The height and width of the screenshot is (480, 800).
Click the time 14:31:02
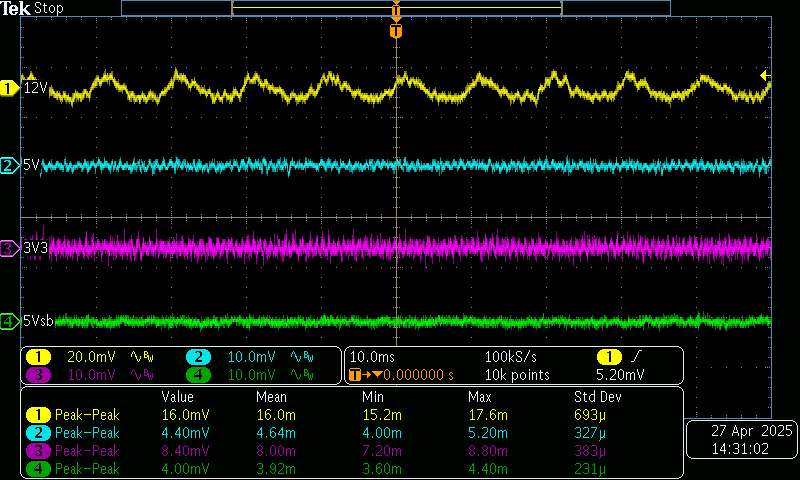740,449
